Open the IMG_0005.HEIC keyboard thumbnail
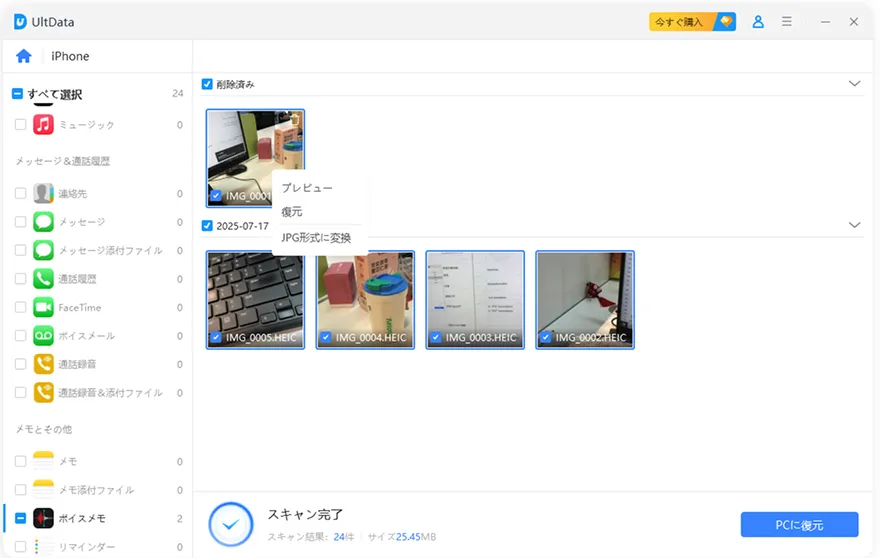880x558 pixels. click(255, 300)
